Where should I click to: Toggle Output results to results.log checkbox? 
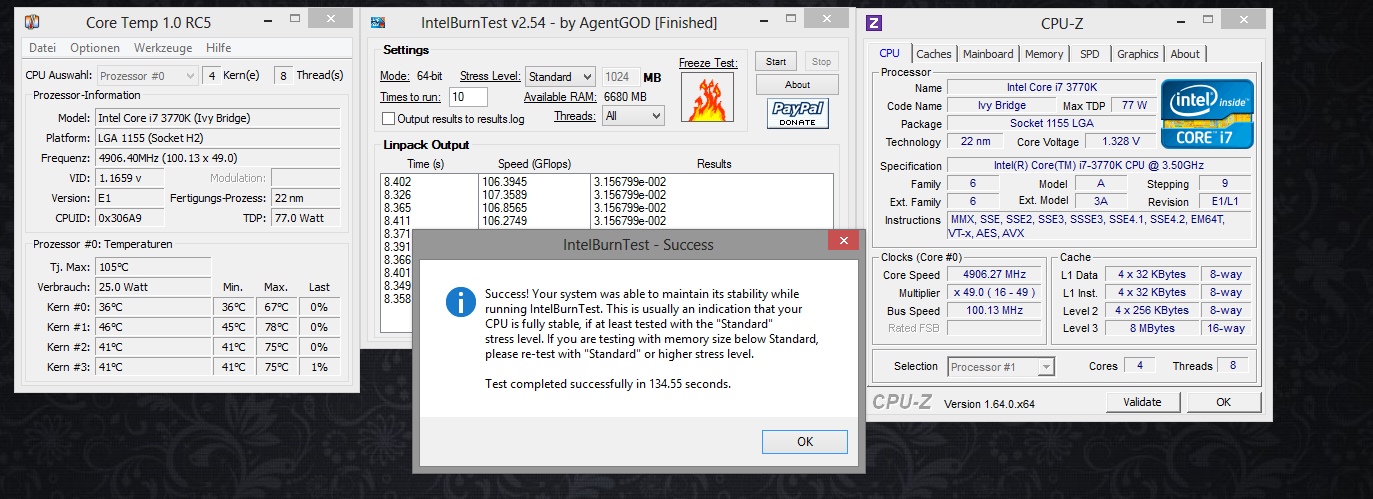[388, 119]
